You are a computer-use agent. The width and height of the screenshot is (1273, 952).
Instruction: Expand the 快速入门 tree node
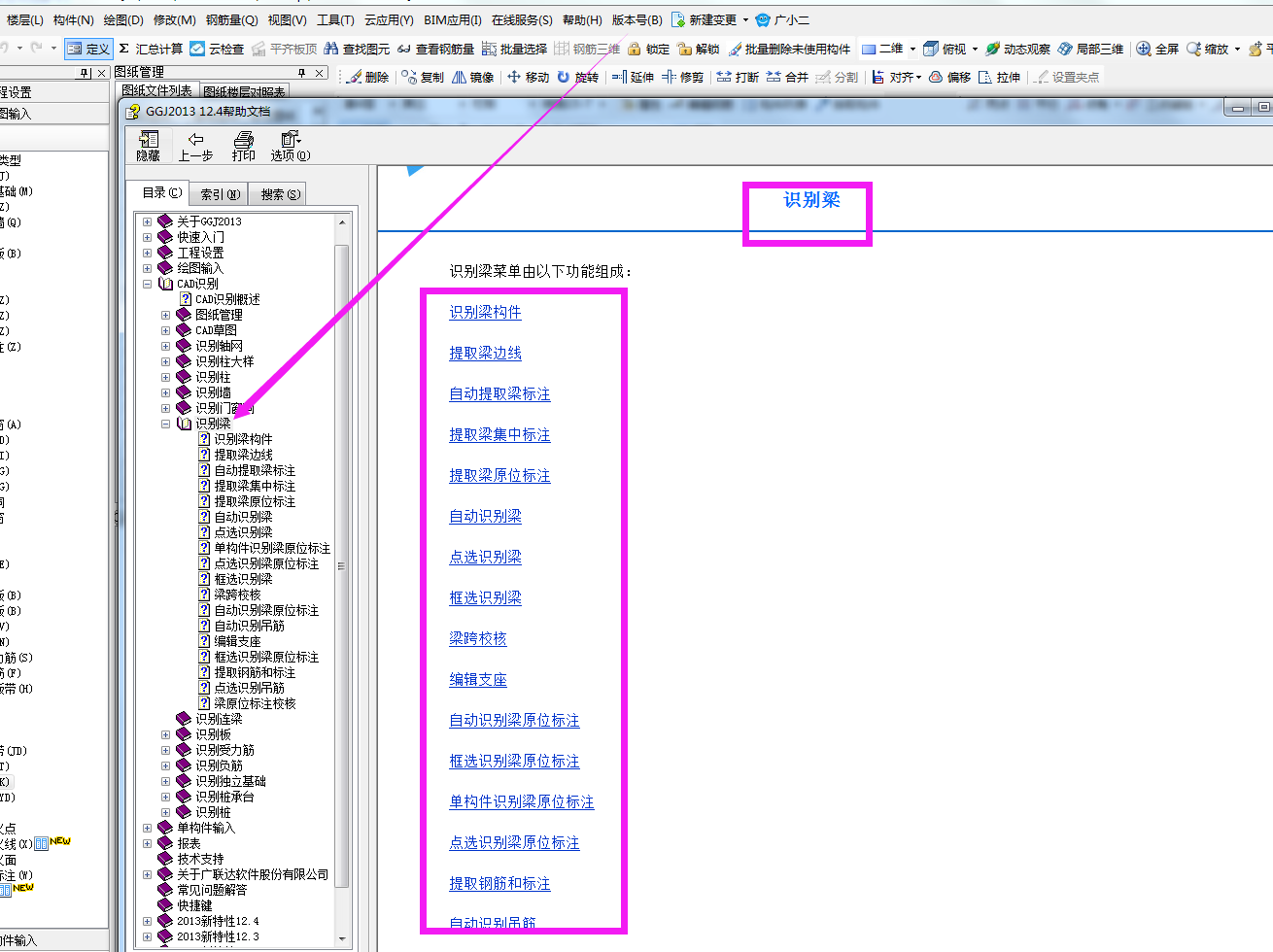point(147,237)
